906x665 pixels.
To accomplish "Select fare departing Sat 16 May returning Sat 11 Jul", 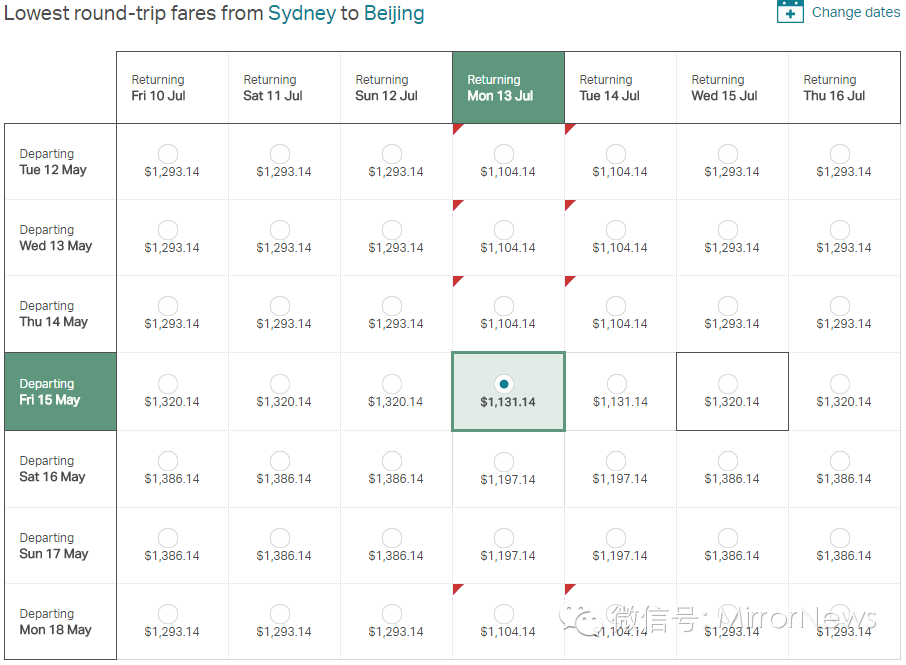I will pyautogui.click(x=280, y=461).
